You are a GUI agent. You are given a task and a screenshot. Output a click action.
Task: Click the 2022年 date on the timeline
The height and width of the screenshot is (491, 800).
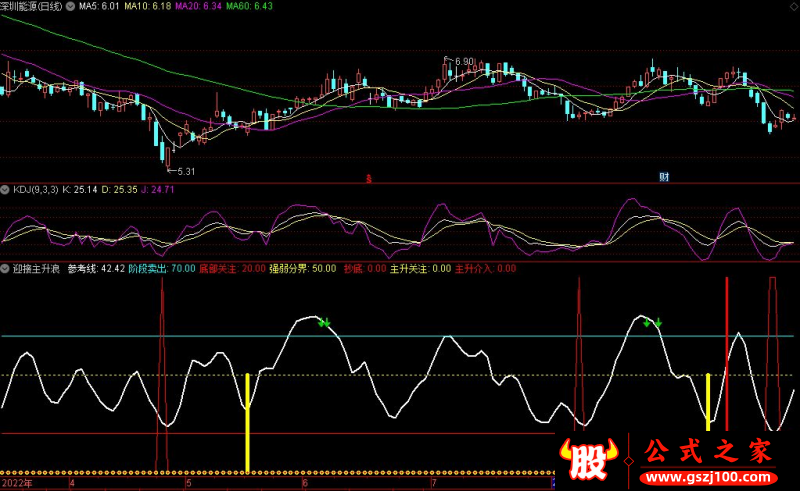pos(16,482)
